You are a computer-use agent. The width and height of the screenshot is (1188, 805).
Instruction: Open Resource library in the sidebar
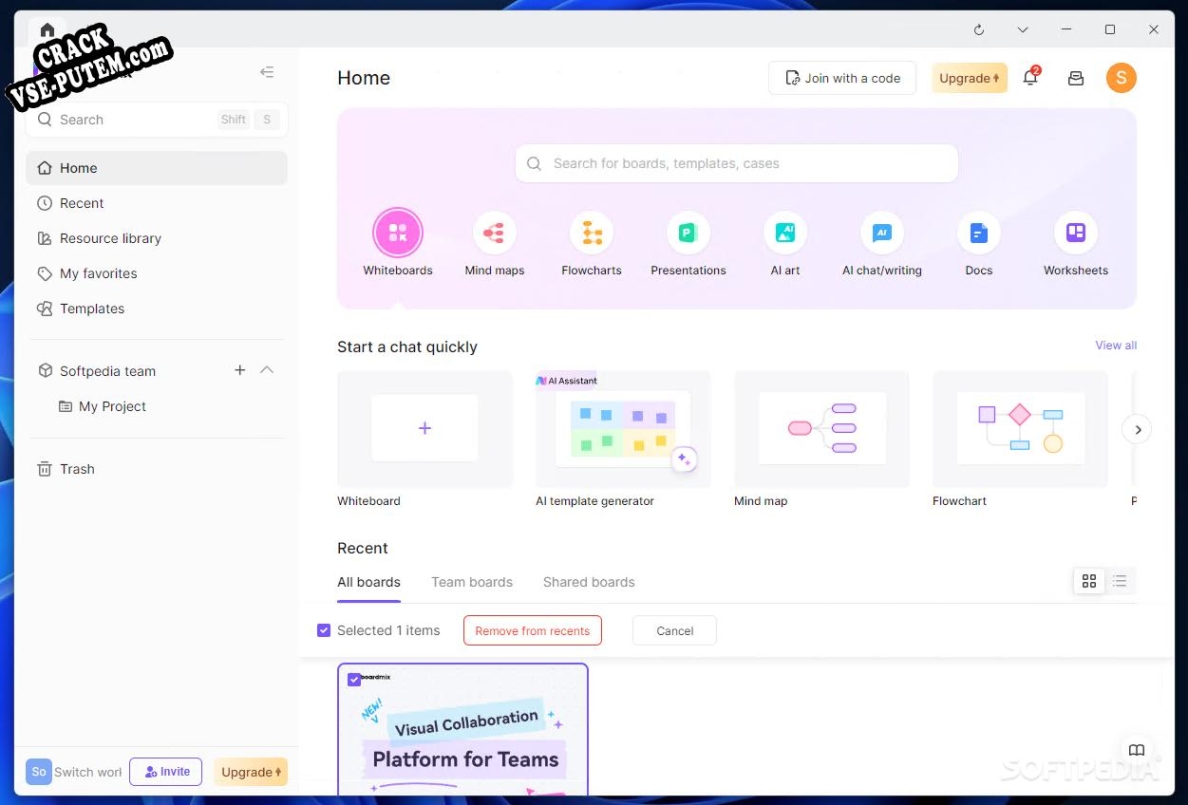click(x=110, y=238)
